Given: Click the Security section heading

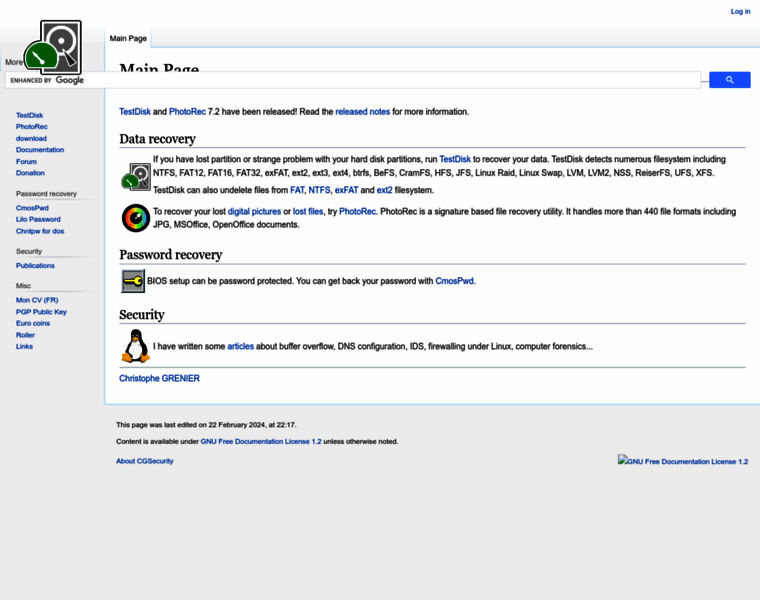Looking at the screenshot, I should 142,315.
